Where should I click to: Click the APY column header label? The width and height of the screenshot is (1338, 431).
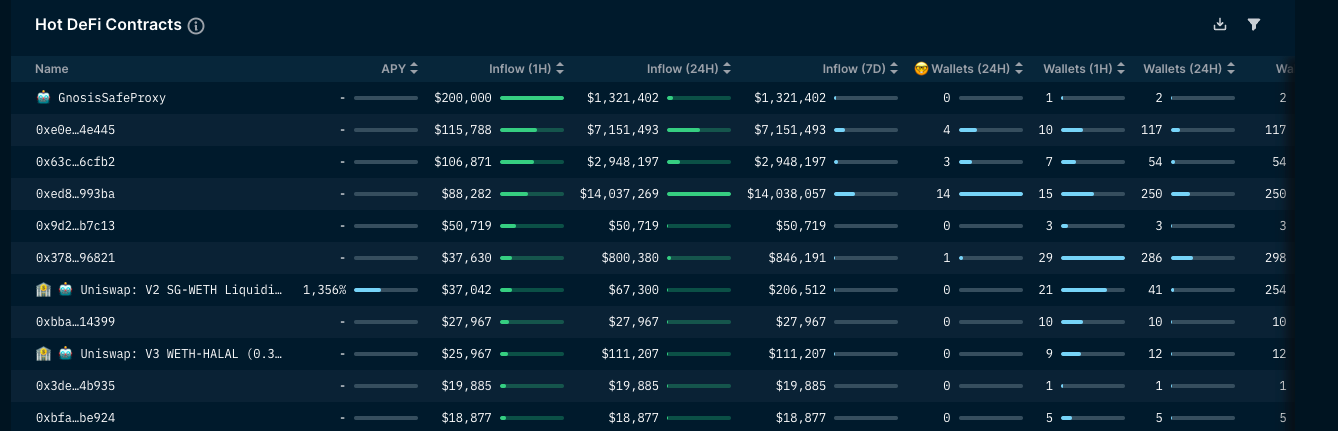[x=393, y=69]
